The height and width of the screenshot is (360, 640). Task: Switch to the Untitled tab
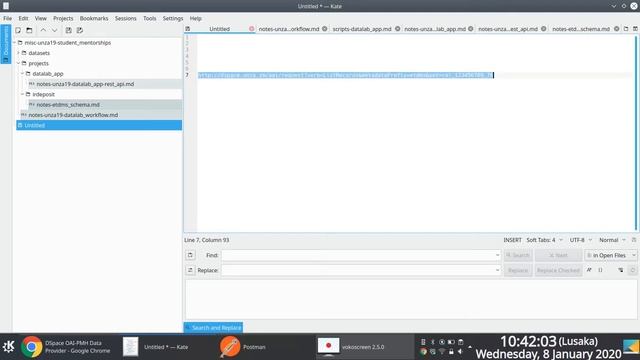tap(220, 29)
